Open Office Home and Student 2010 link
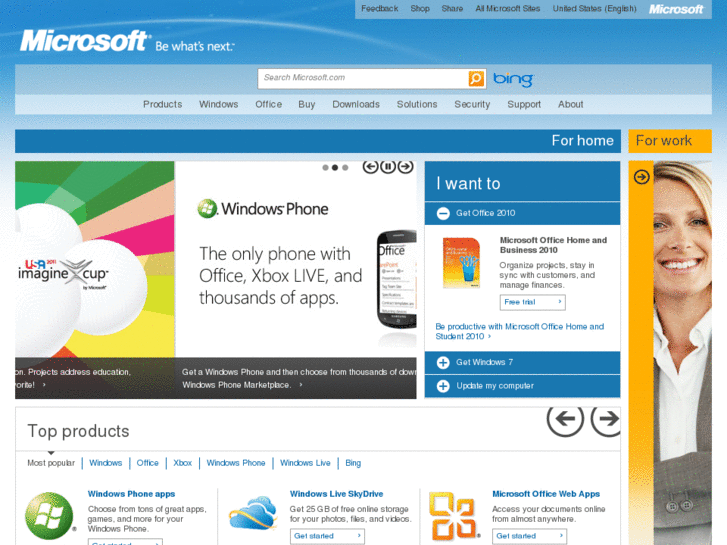The height and width of the screenshot is (545, 727). pyautogui.click(x=520, y=332)
